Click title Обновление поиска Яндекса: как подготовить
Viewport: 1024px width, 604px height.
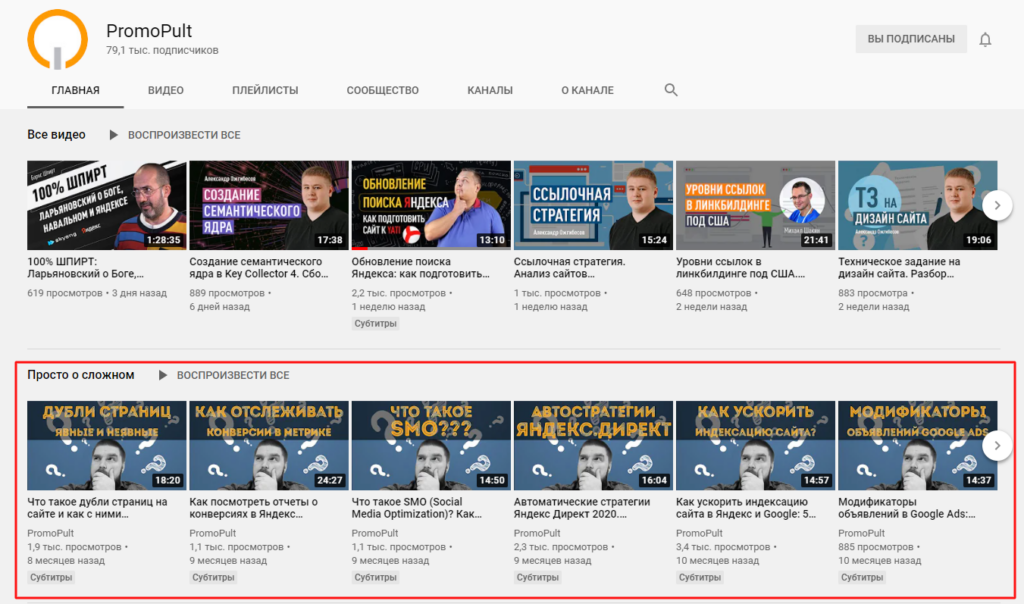click(x=421, y=268)
